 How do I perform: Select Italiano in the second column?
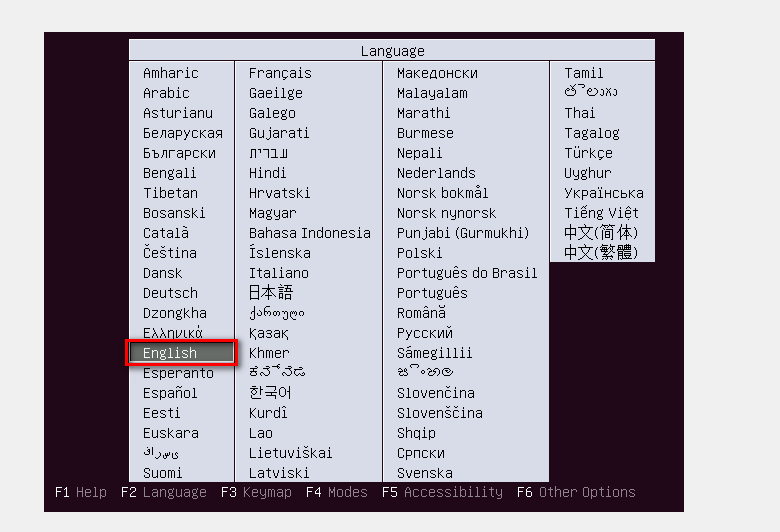click(279, 273)
